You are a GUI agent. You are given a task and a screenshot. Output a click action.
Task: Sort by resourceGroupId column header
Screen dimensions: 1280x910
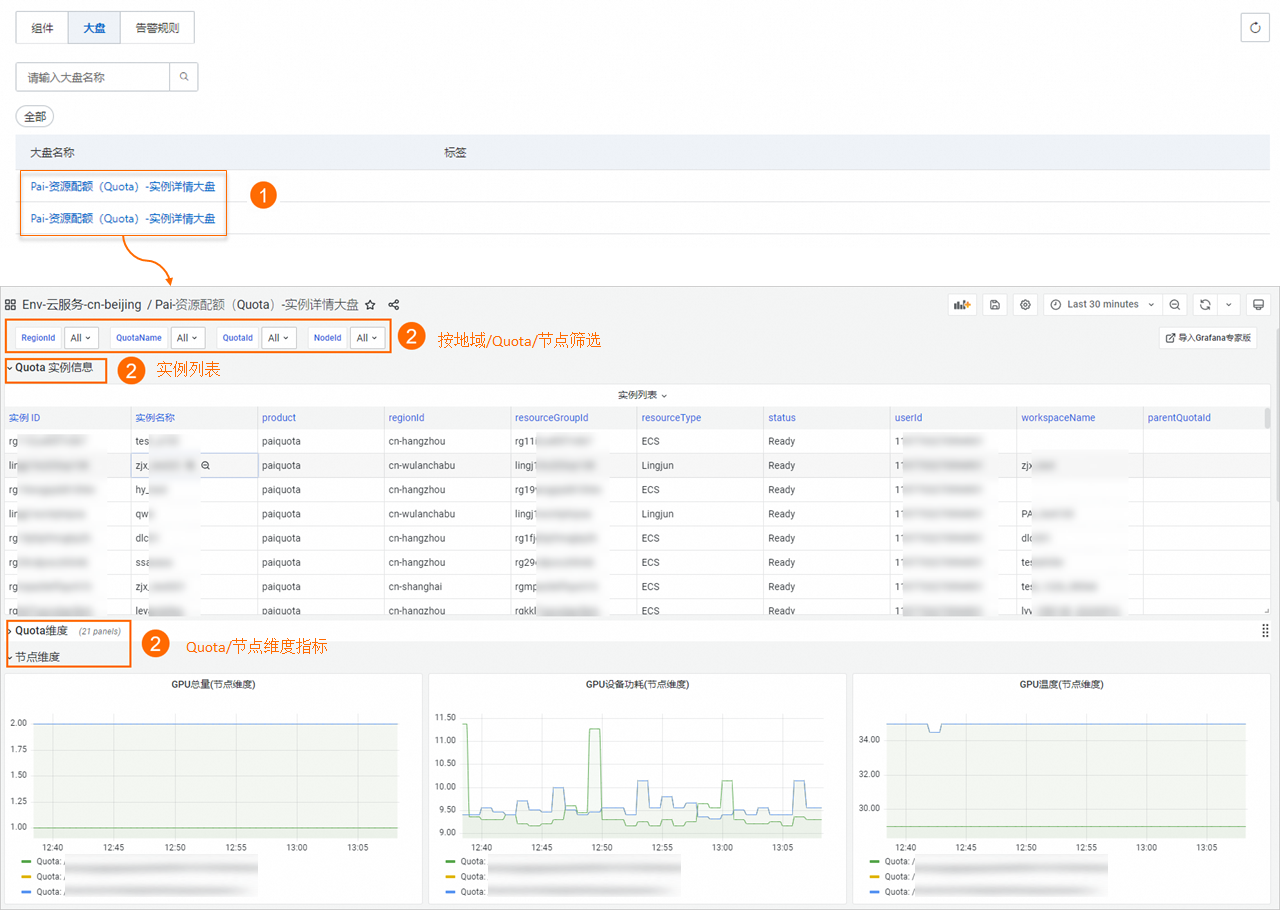pyautogui.click(x=552, y=418)
